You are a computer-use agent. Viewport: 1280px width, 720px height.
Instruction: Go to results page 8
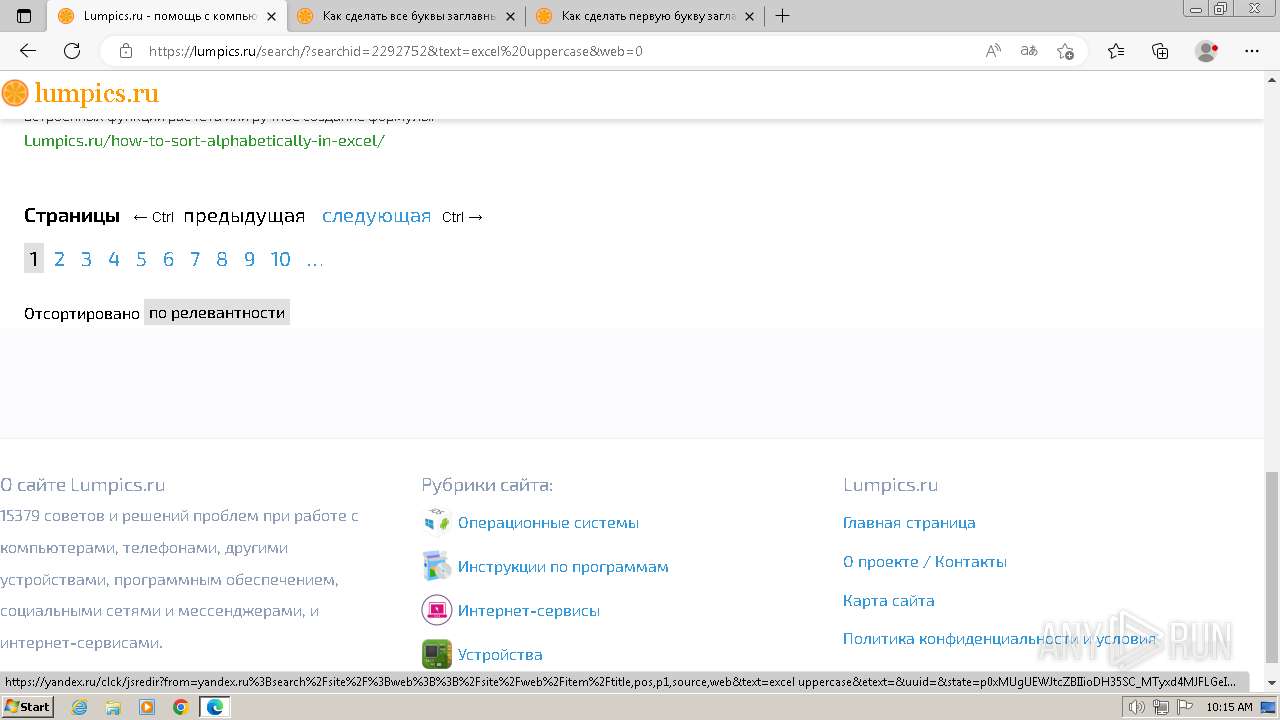click(222, 260)
